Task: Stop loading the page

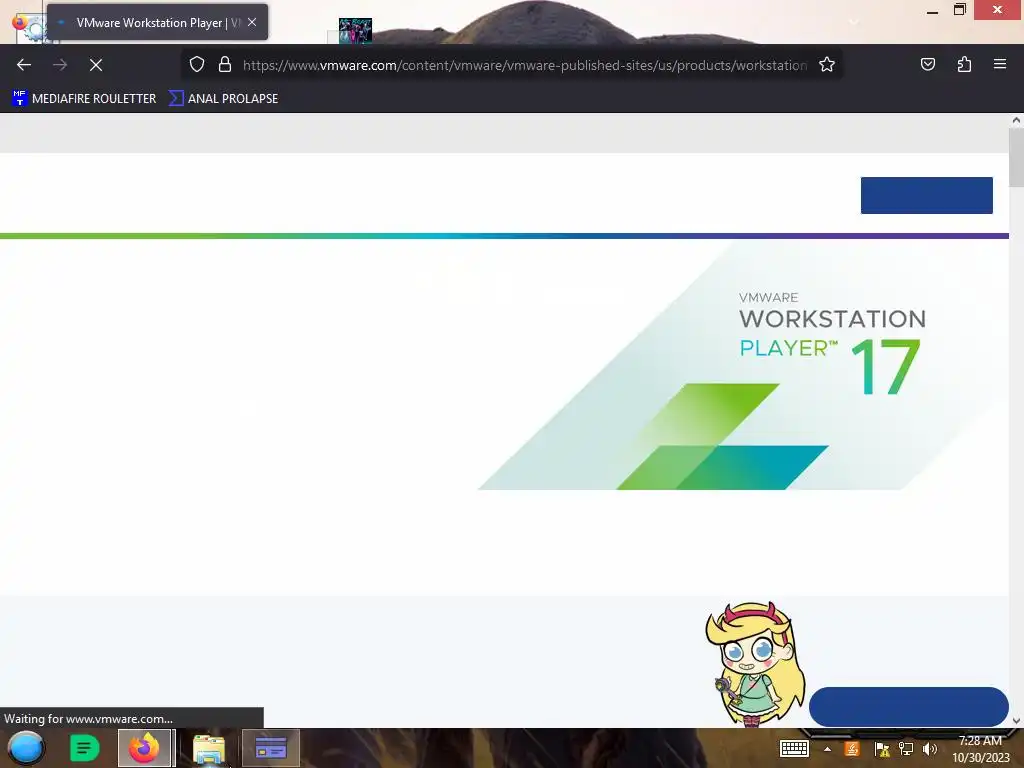Action: tap(96, 65)
